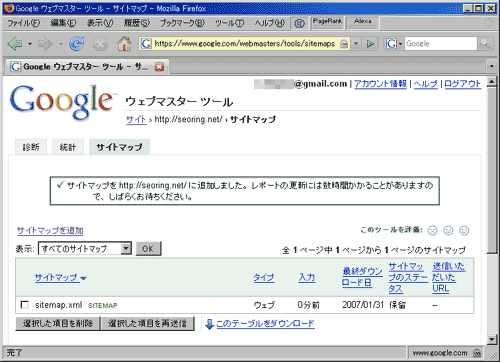Check the sitemap.xml checkbox

pyautogui.click(x=24, y=305)
